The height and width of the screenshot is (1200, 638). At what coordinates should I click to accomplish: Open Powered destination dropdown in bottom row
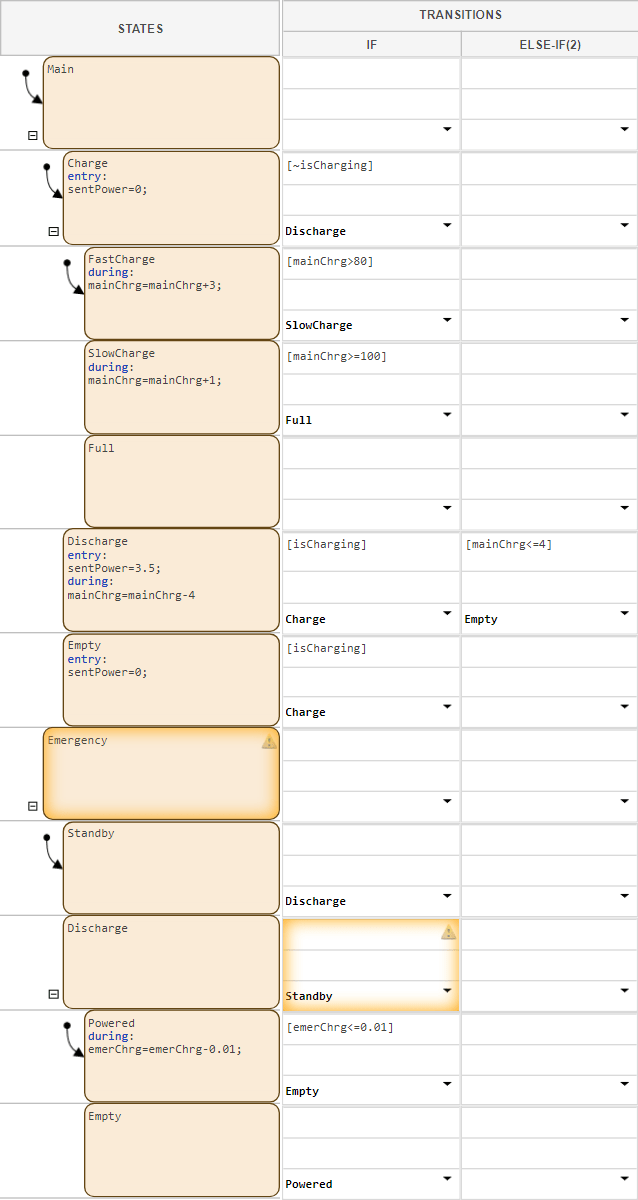447,1179
